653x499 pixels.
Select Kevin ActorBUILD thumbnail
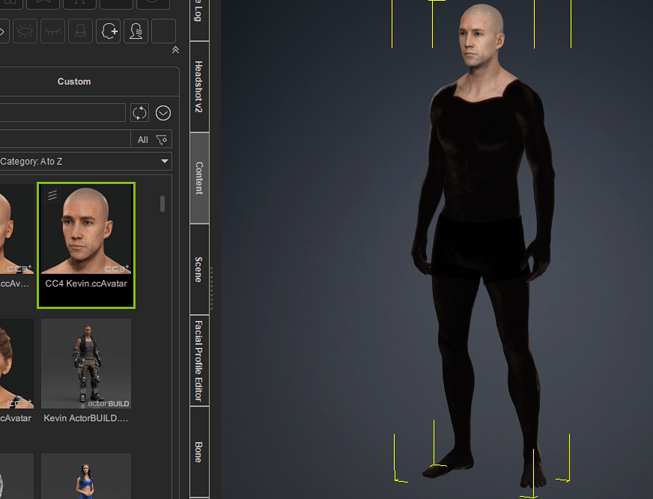point(86,372)
